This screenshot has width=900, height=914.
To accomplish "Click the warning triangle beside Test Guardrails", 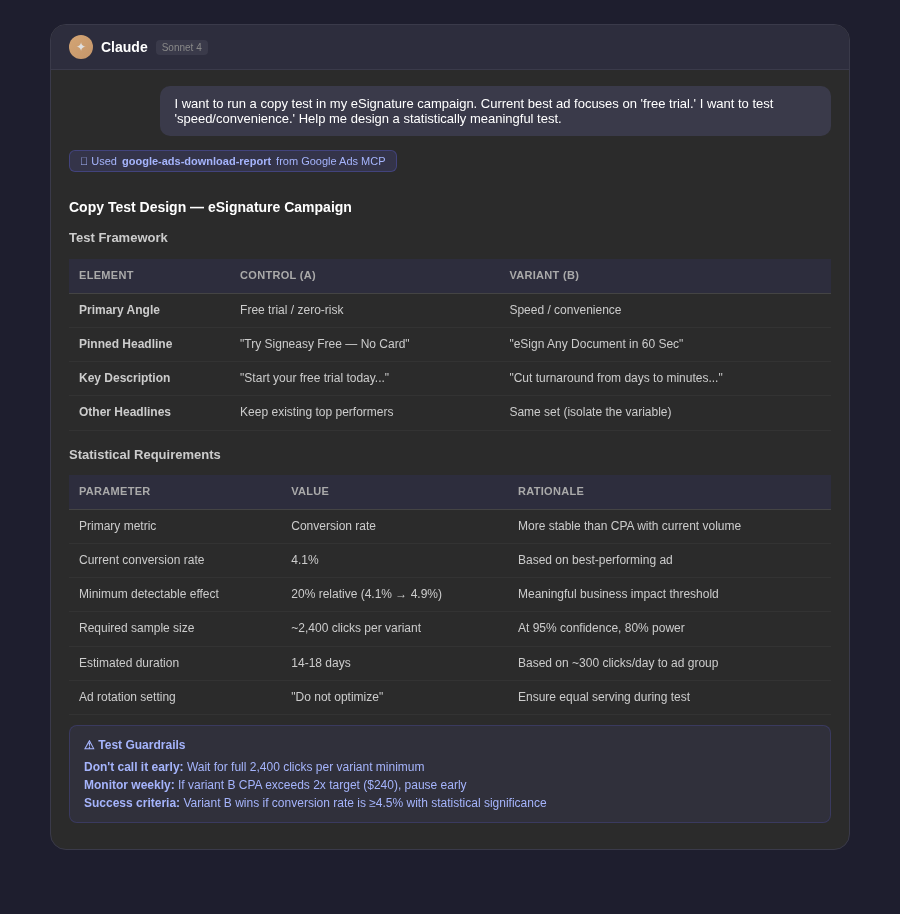I will pos(90,744).
